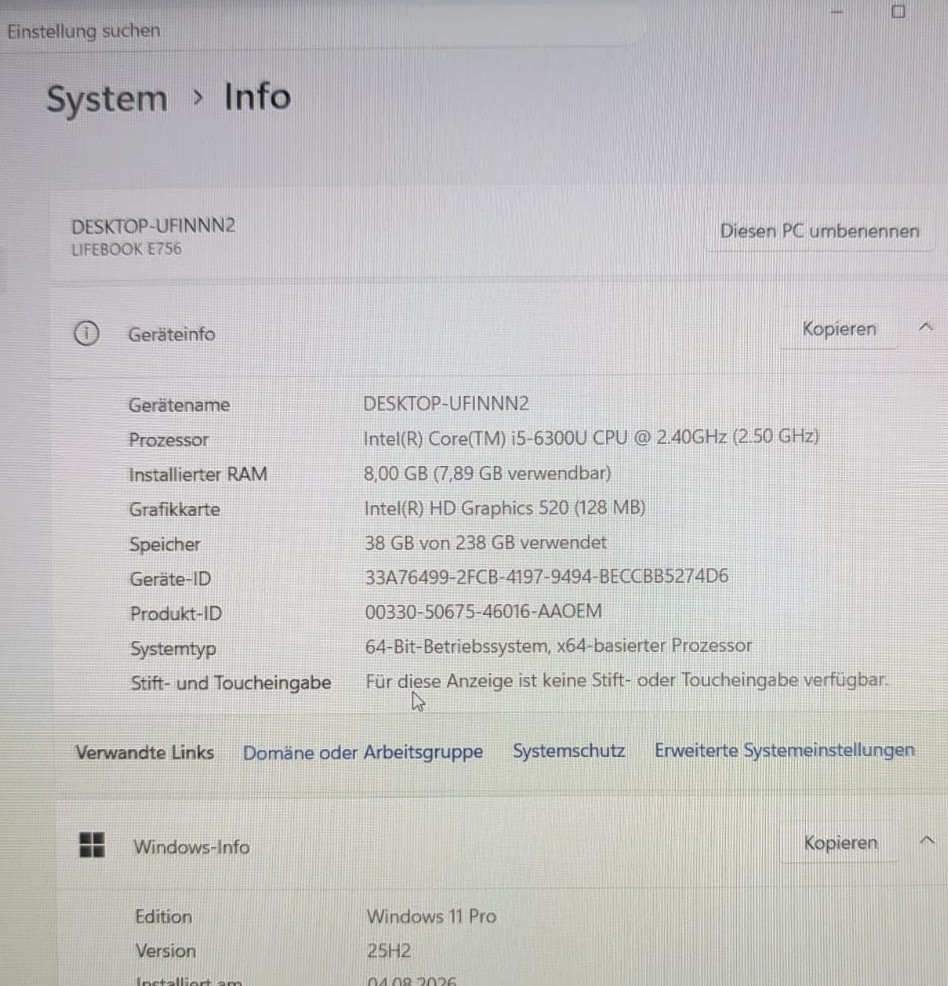This screenshot has height=986, width=948.
Task: Select the Windows-Info section header text
Action: coord(192,847)
